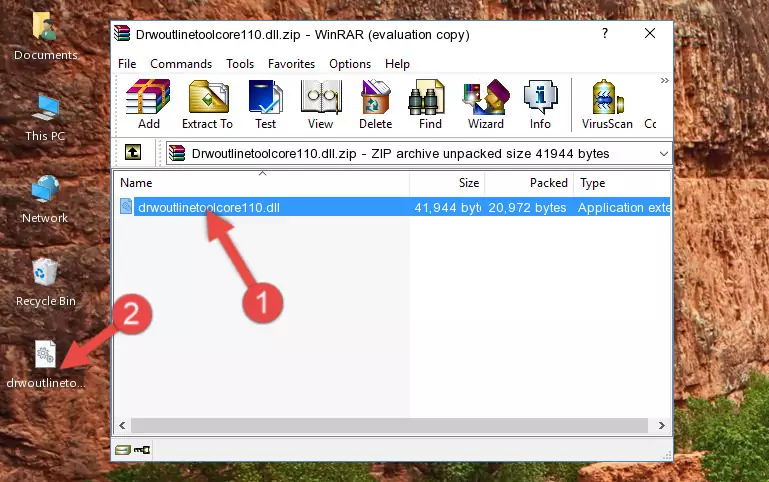This screenshot has width=769, height=482.
Task: Open the File menu
Action: click(127, 64)
